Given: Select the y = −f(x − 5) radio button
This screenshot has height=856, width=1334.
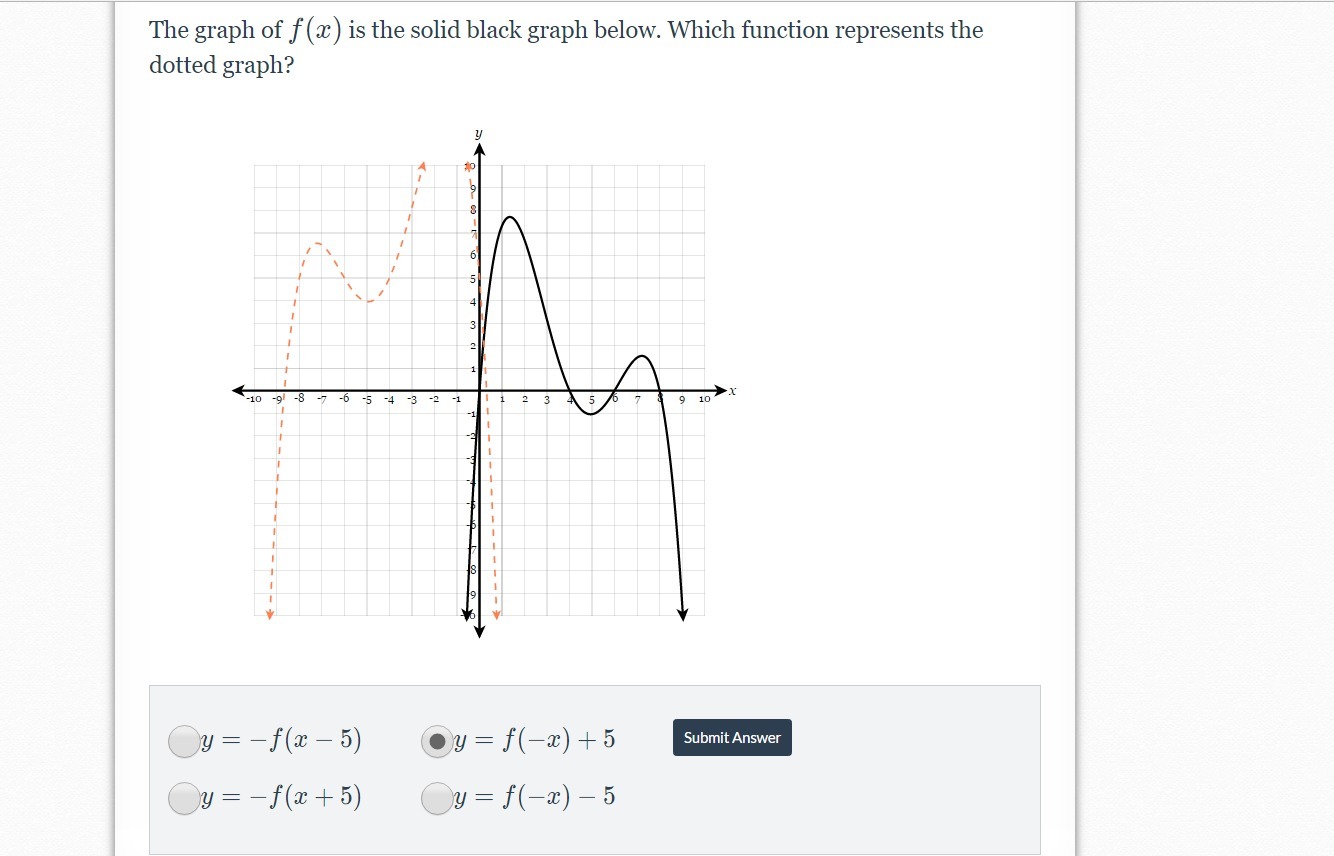Looking at the screenshot, I should click(x=184, y=741).
